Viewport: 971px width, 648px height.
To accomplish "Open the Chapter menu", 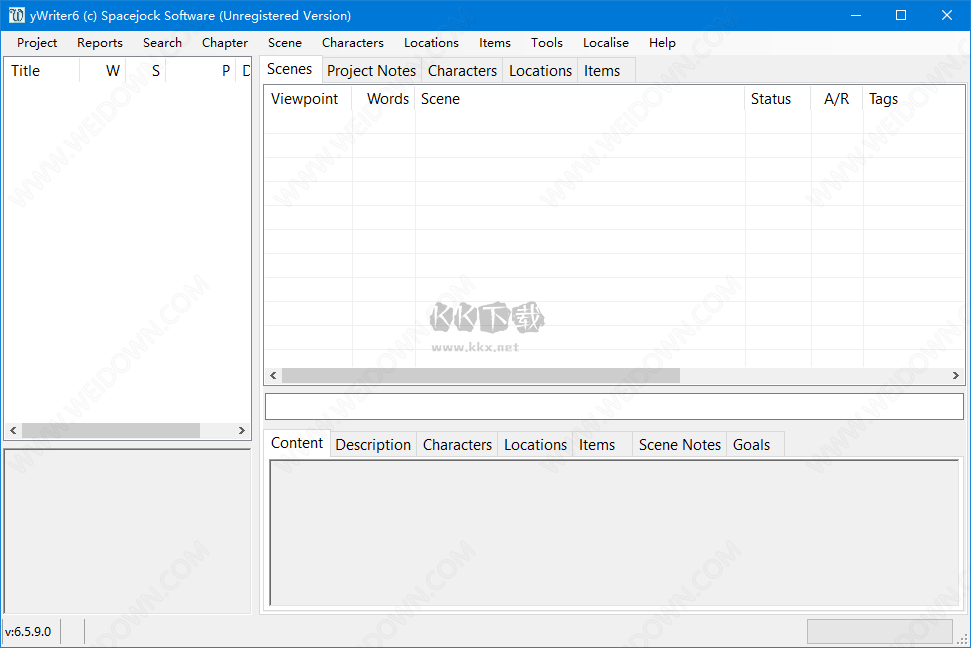I will point(225,43).
